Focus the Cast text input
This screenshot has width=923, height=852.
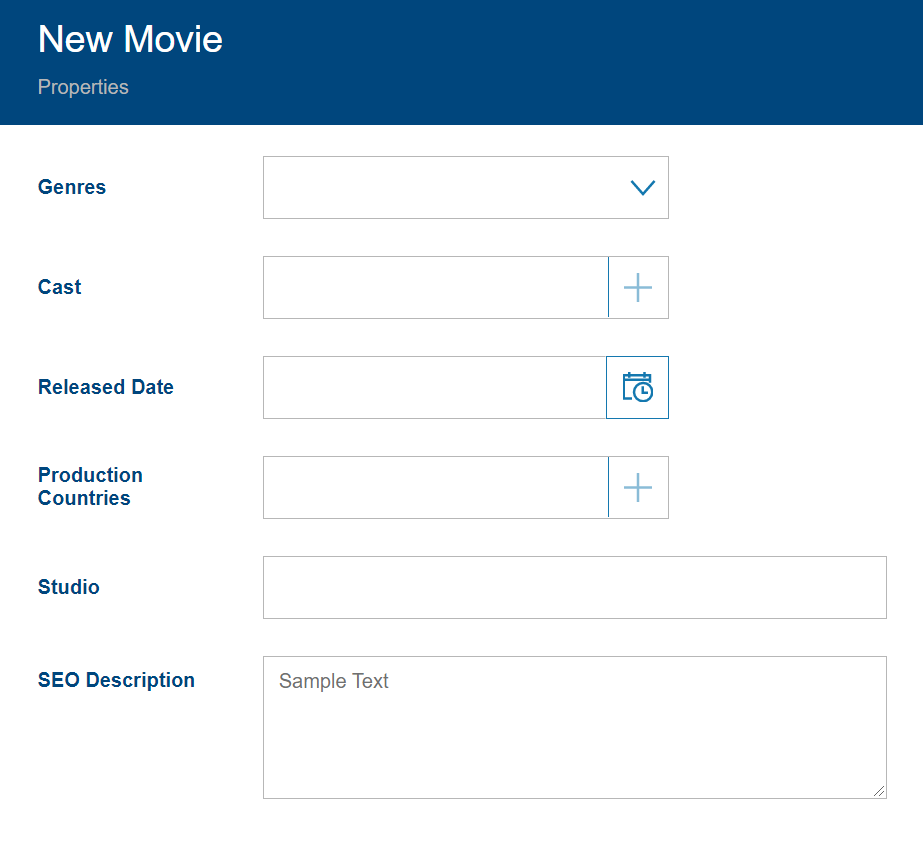click(x=435, y=288)
